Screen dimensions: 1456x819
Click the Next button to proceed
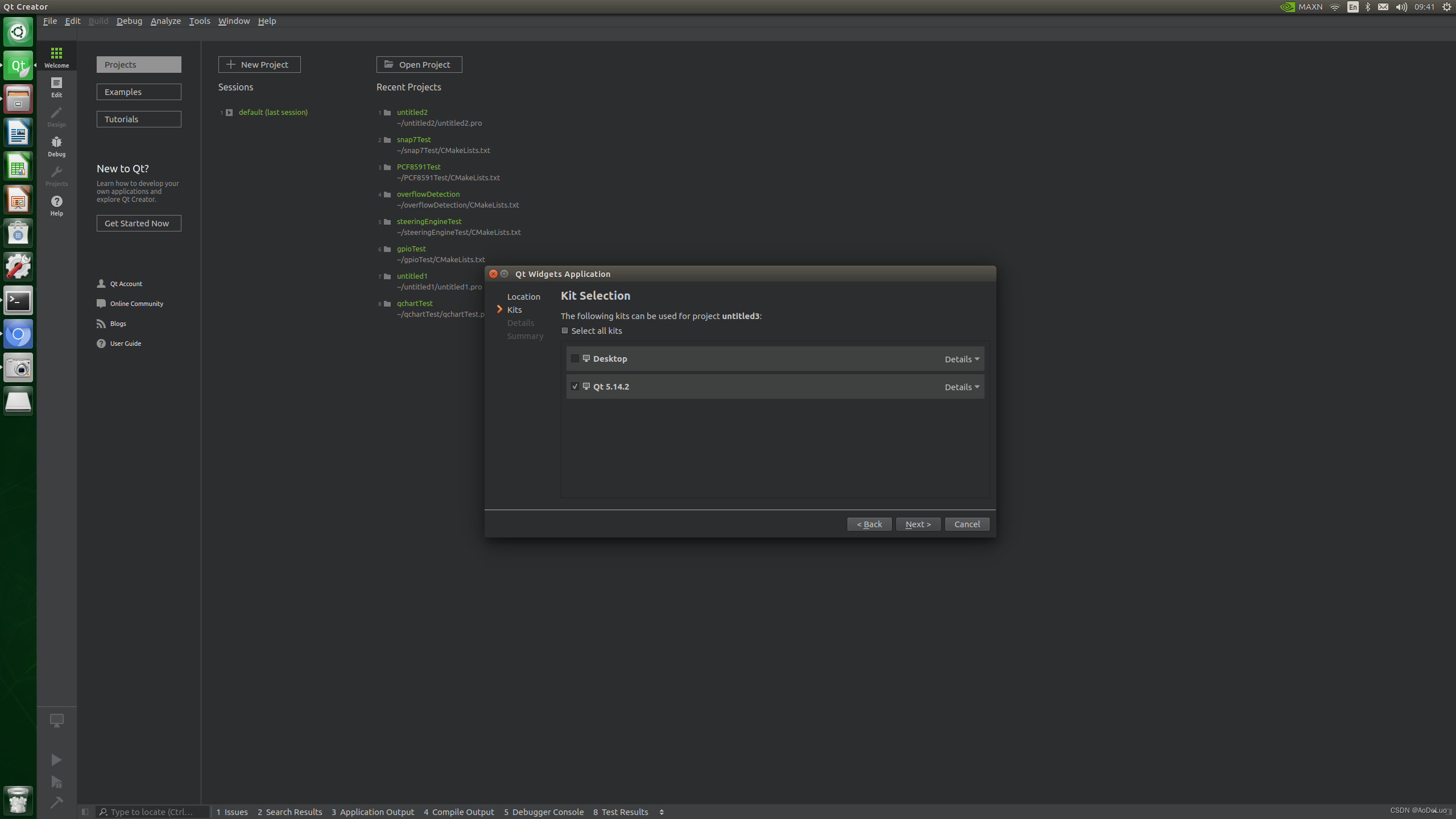(x=918, y=524)
